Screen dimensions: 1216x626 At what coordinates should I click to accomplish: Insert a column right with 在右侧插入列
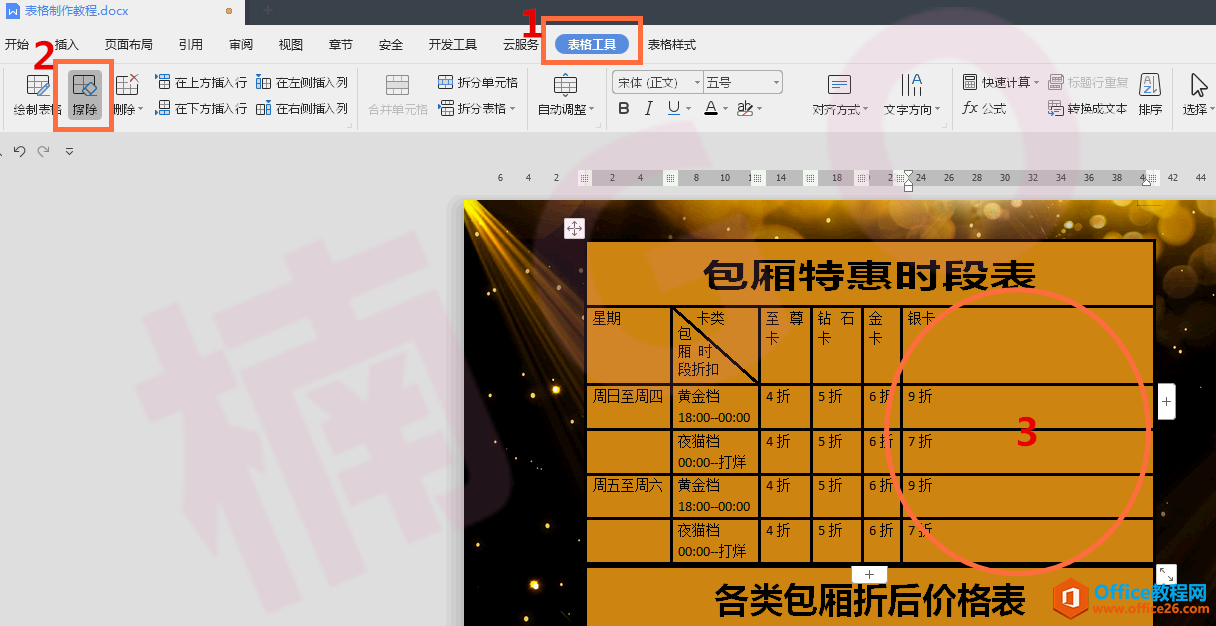tap(302, 108)
